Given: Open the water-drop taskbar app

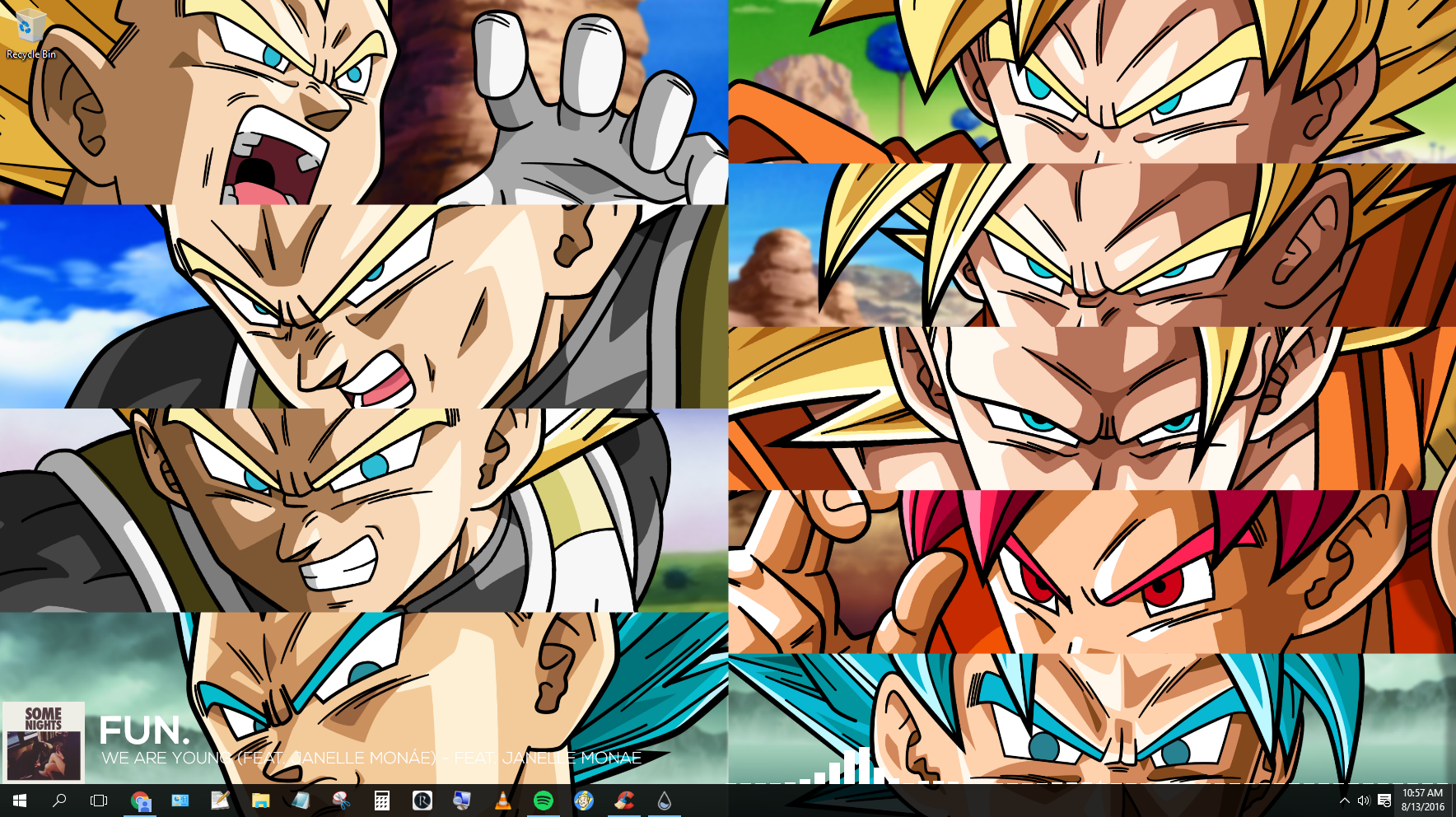Looking at the screenshot, I should (664, 801).
